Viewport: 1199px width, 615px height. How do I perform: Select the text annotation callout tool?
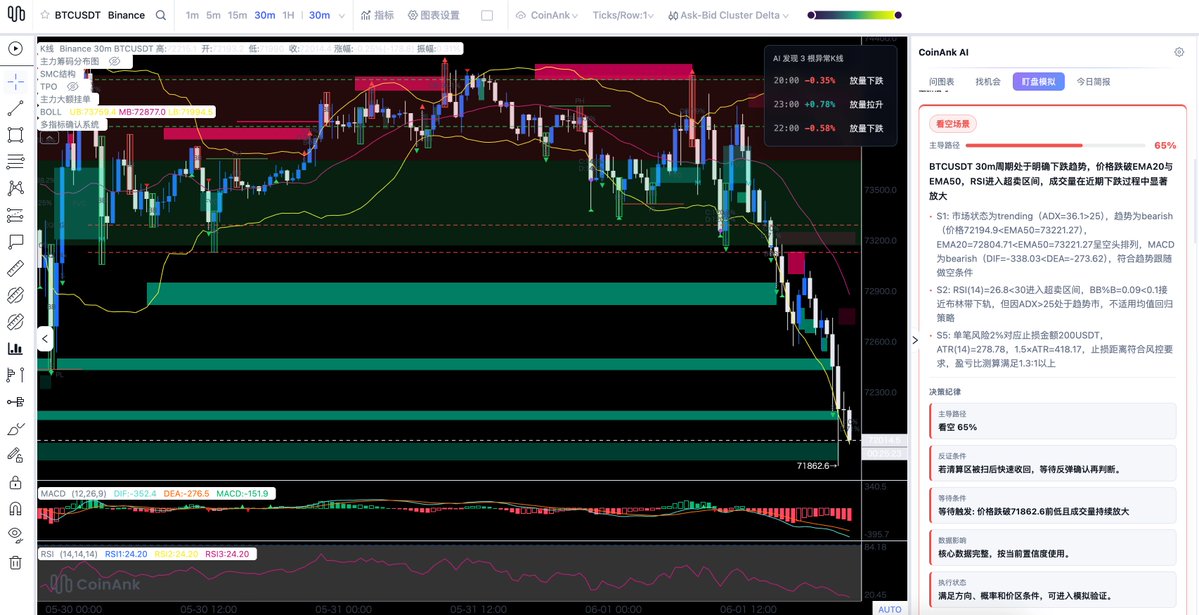coord(15,242)
